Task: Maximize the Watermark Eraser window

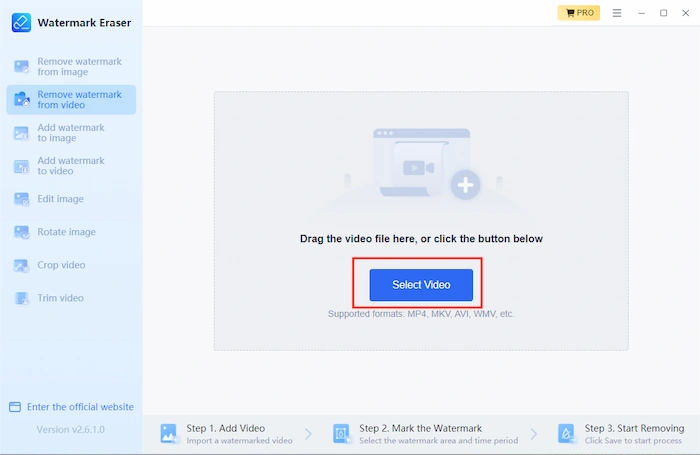Action: pos(664,13)
